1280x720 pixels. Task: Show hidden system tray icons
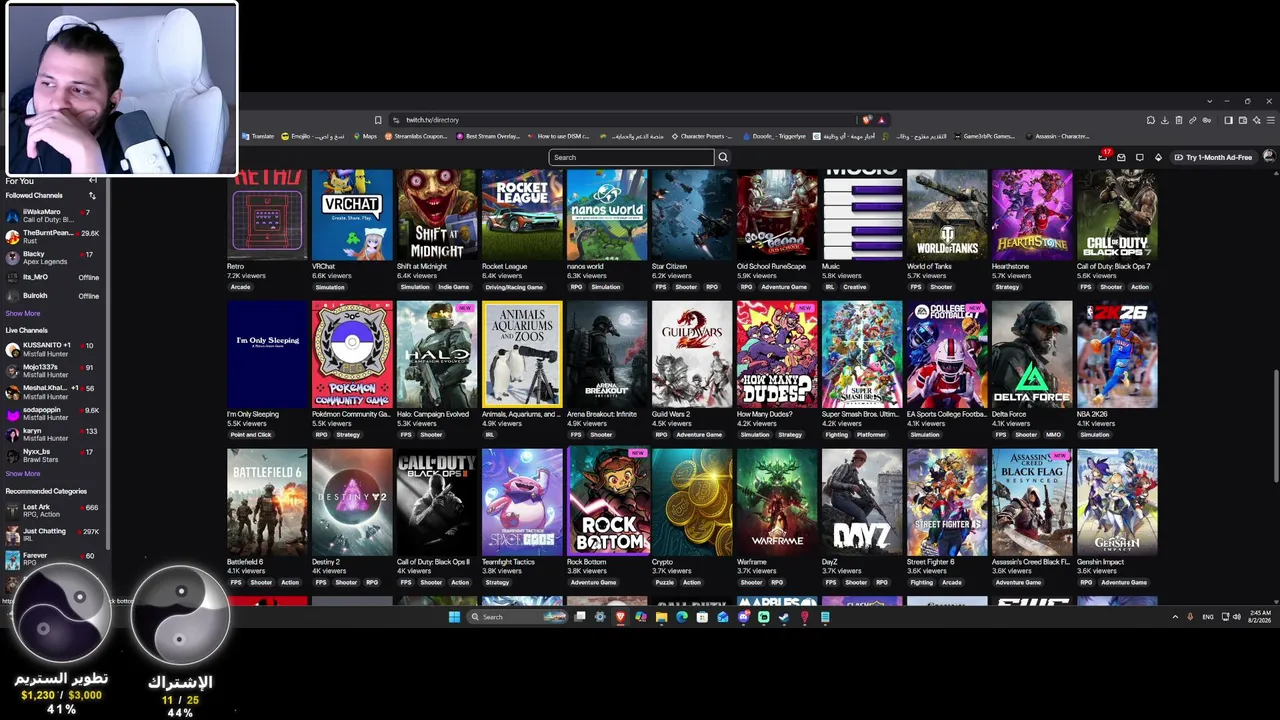point(1175,617)
